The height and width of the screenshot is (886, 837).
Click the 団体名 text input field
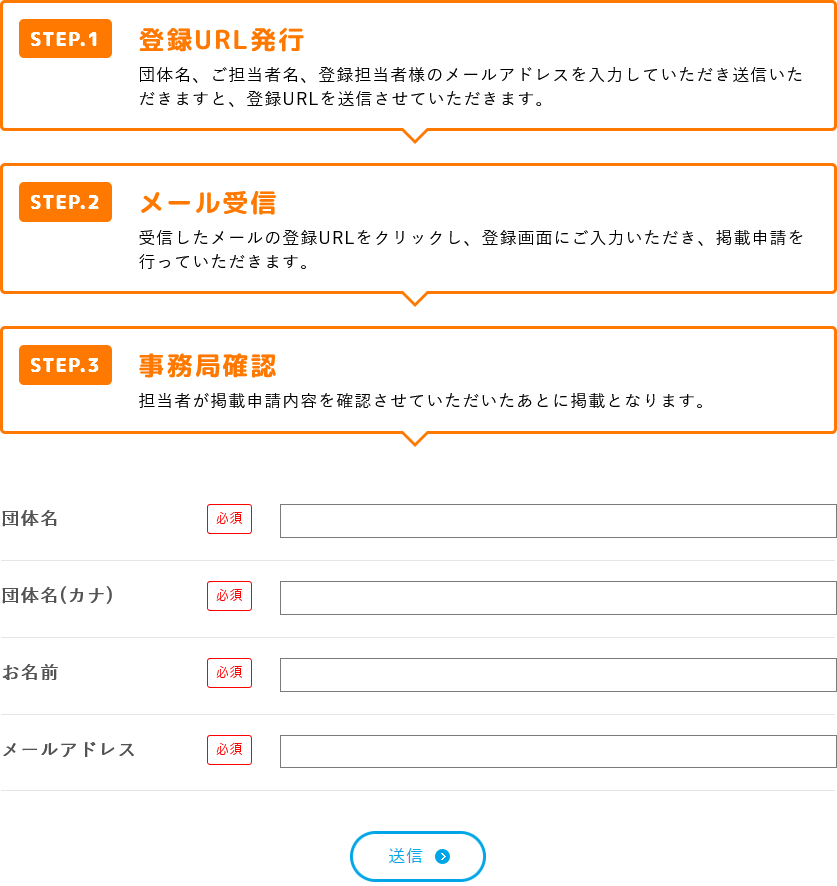558,520
